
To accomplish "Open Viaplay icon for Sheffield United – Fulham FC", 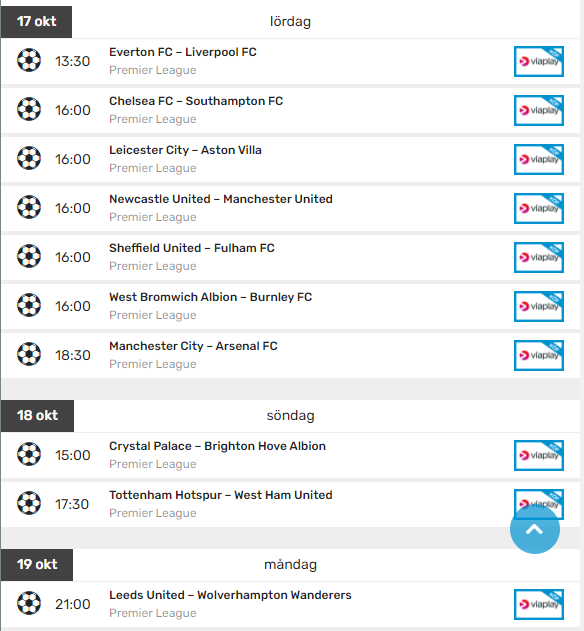I will 539,258.
